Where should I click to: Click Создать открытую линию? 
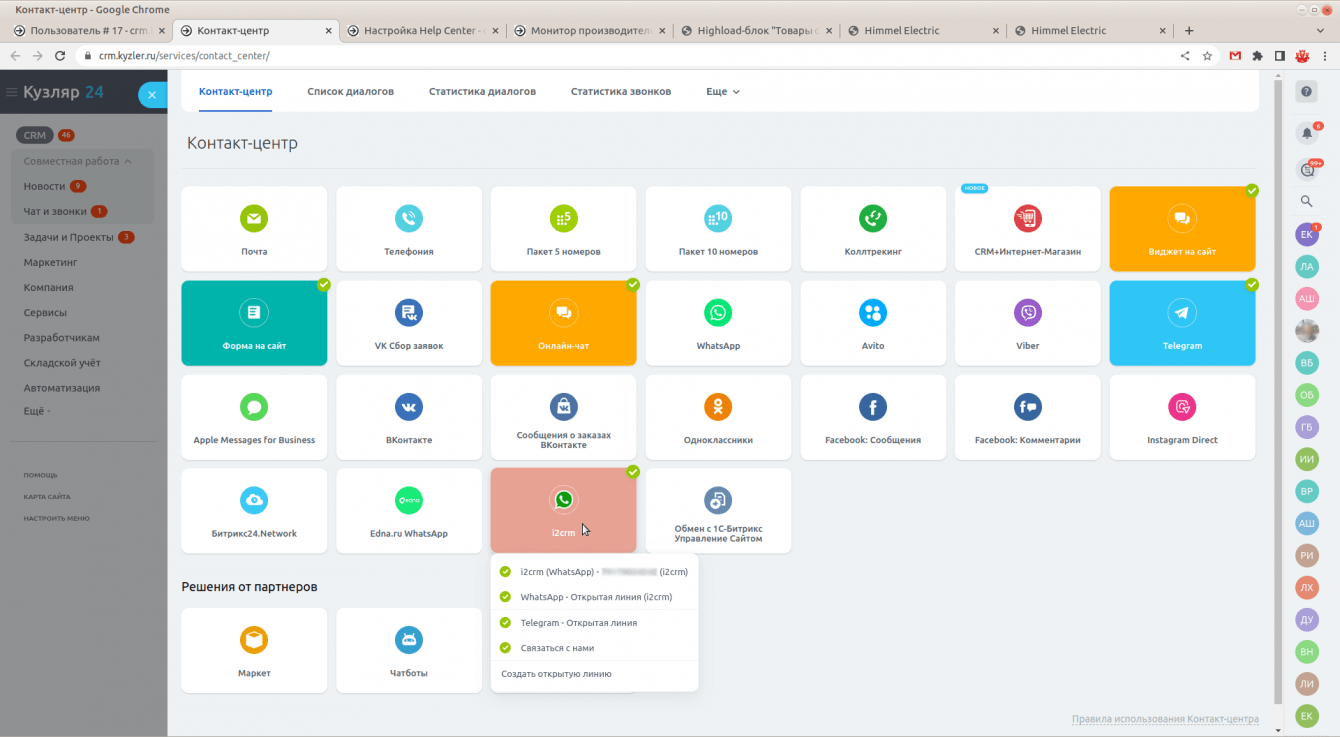point(556,674)
